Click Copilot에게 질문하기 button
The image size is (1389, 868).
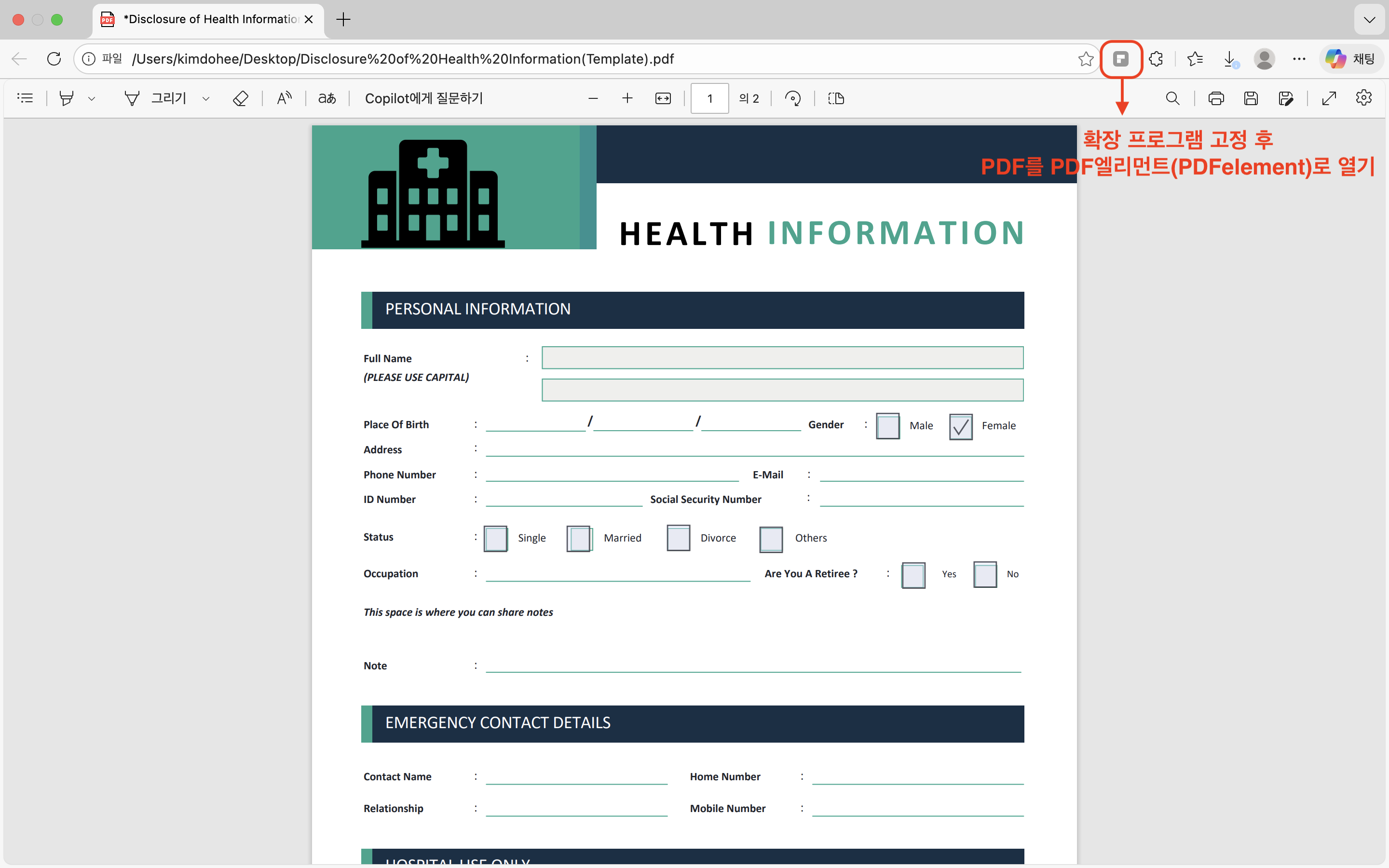pyautogui.click(x=423, y=98)
